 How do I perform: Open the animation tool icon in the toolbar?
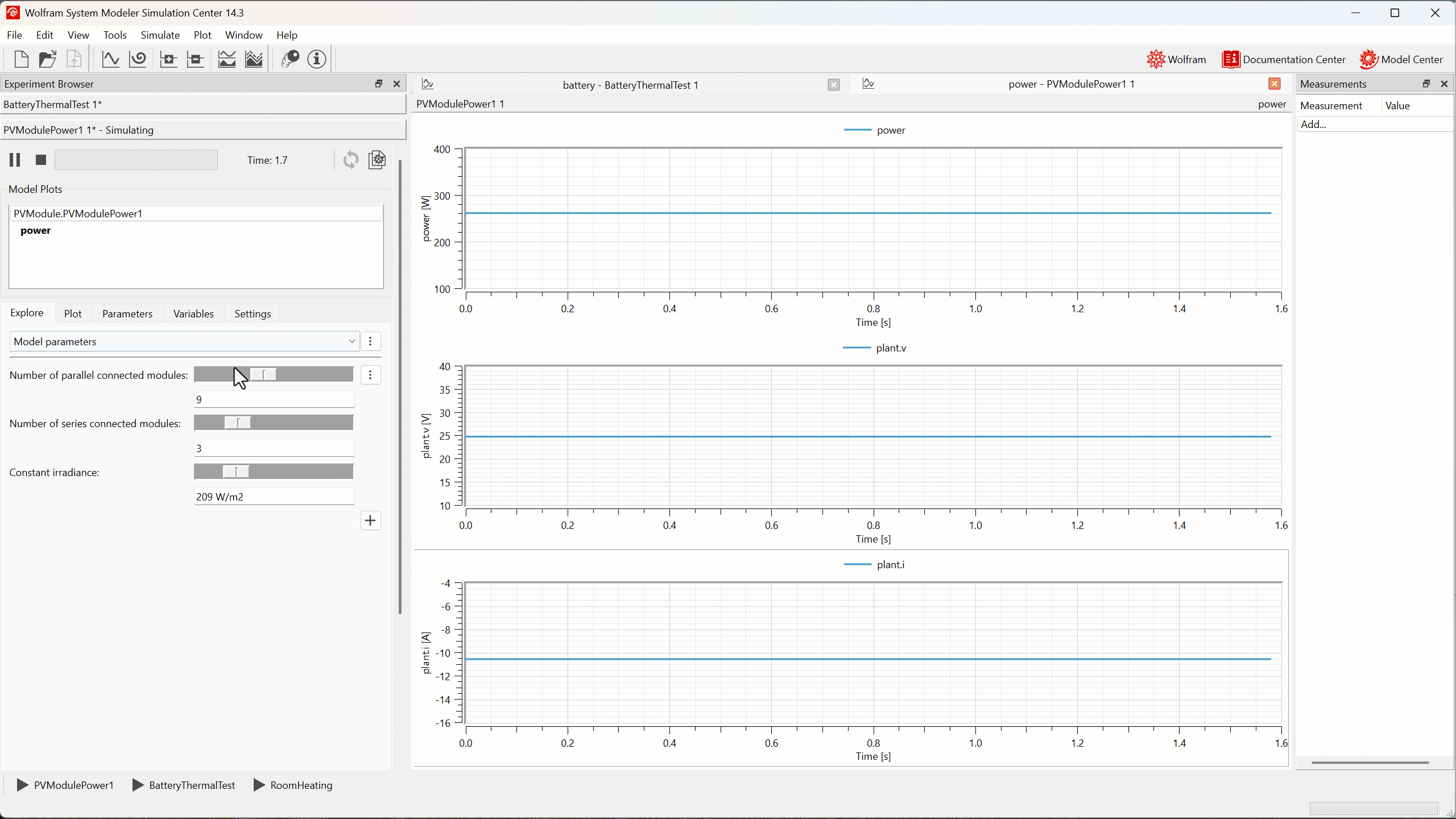[x=290, y=59]
